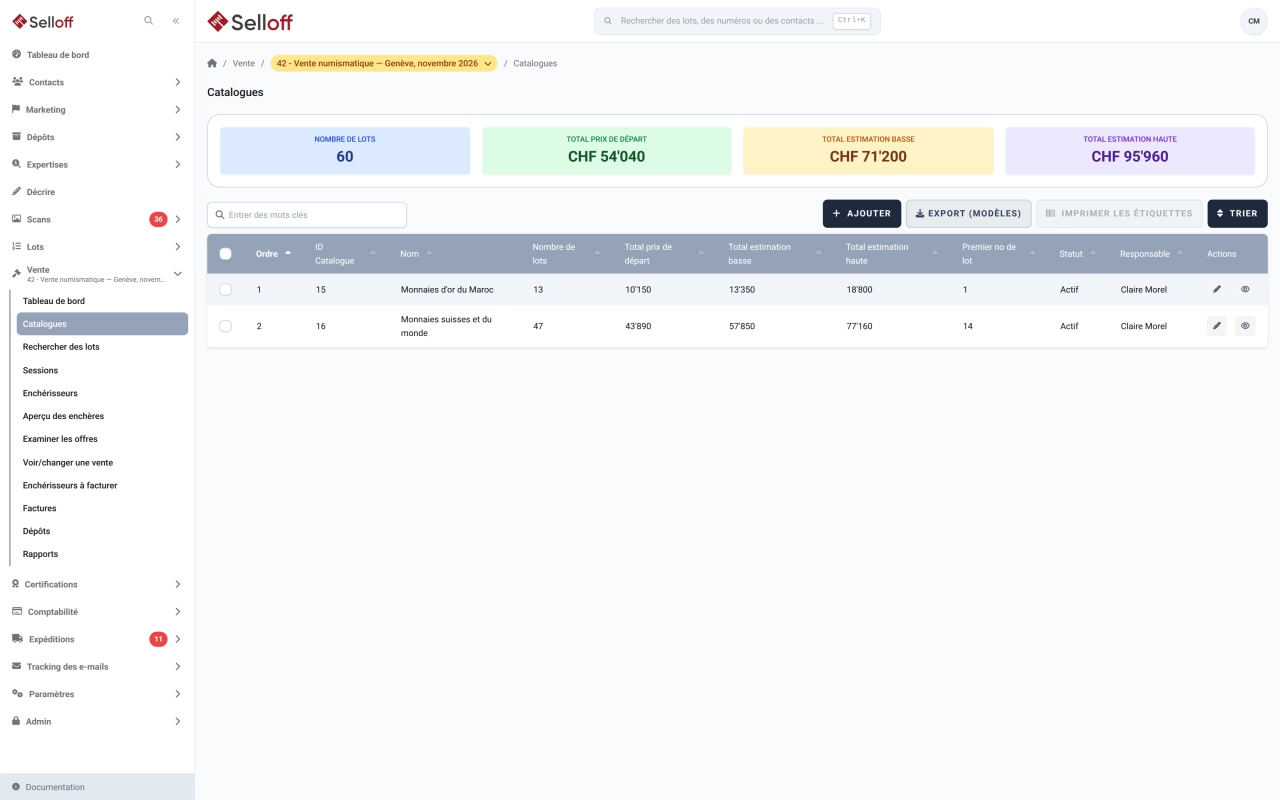Click the Scans badge showing 36
Image resolution: width=1280 pixels, height=800 pixels.
coord(158,219)
